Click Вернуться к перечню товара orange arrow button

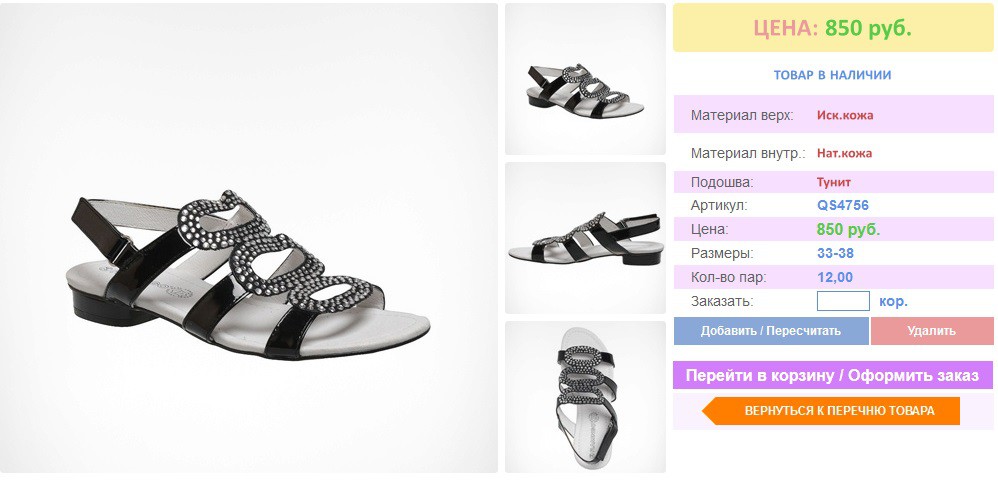[x=831, y=411]
